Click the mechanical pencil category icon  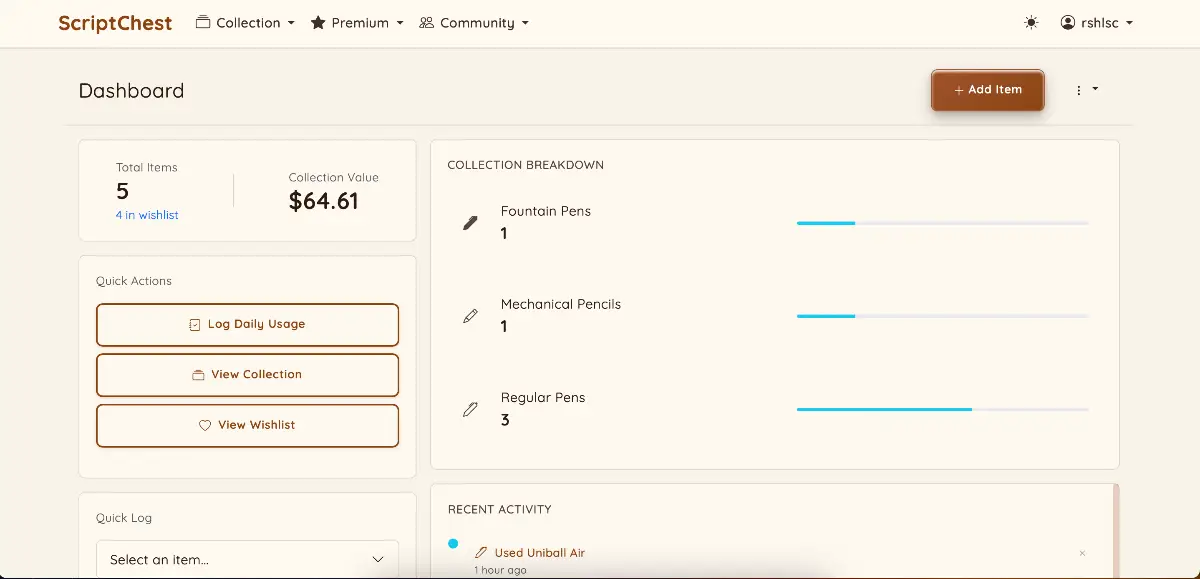(x=470, y=316)
